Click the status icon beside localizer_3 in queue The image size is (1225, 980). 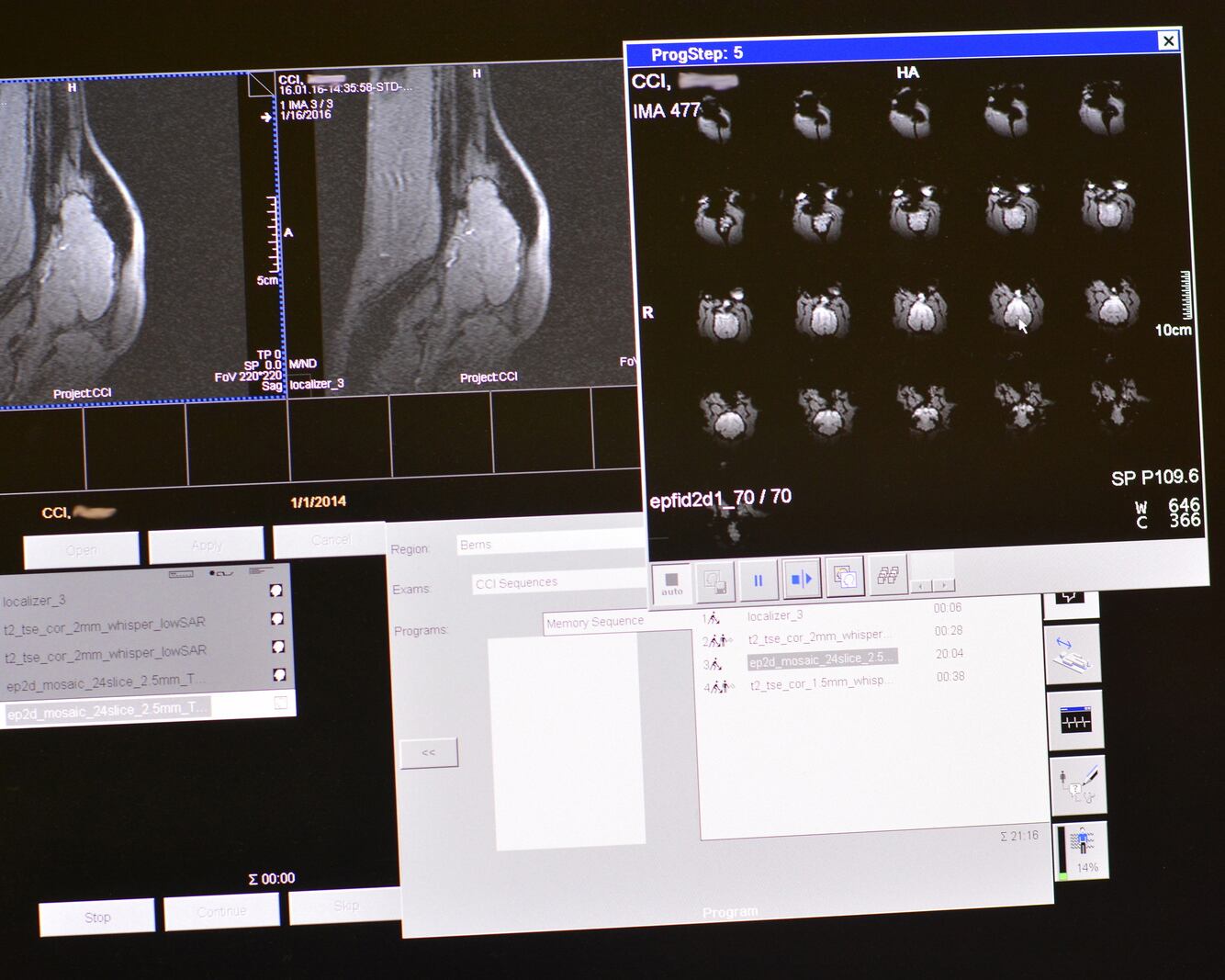click(x=277, y=591)
